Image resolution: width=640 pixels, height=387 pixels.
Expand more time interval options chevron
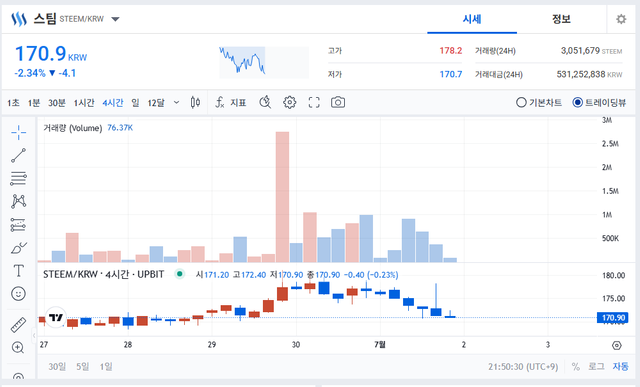point(176,102)
